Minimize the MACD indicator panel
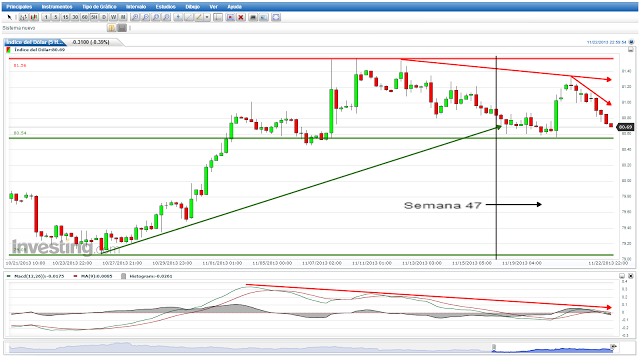Image resolution: width=640 pixels, height=360 pixels. click(622, 276)
